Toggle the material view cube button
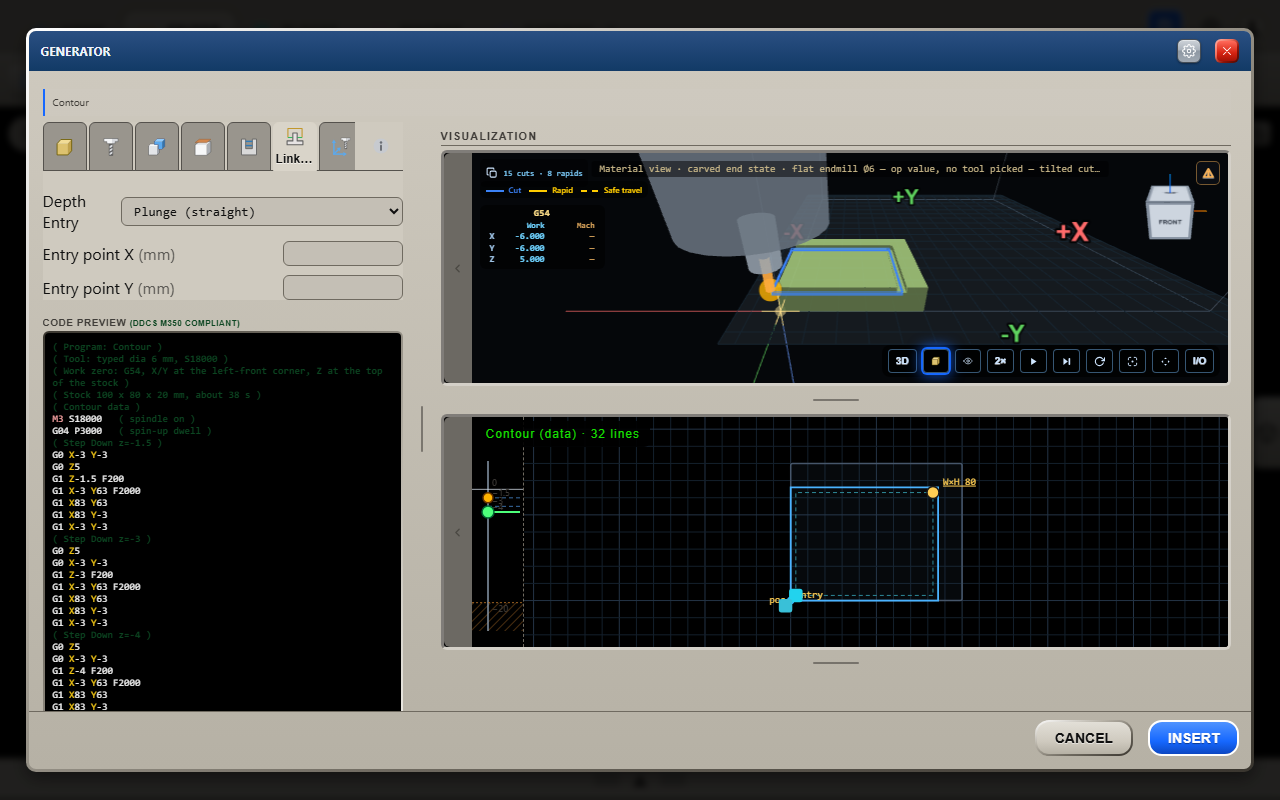This screenshot has width=1280, height=800. pyautogui.click(x=935, y=361)
